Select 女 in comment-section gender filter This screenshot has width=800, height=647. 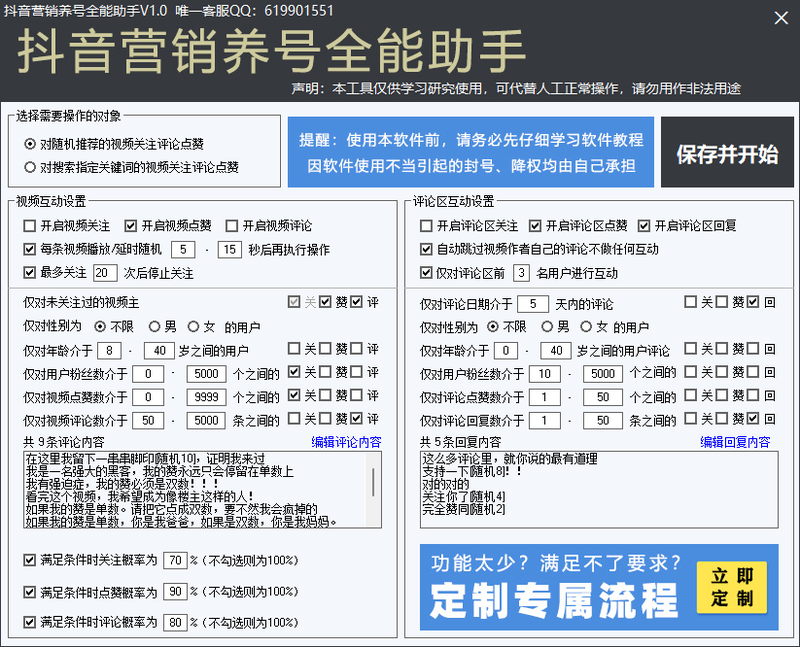pos(586,326)
